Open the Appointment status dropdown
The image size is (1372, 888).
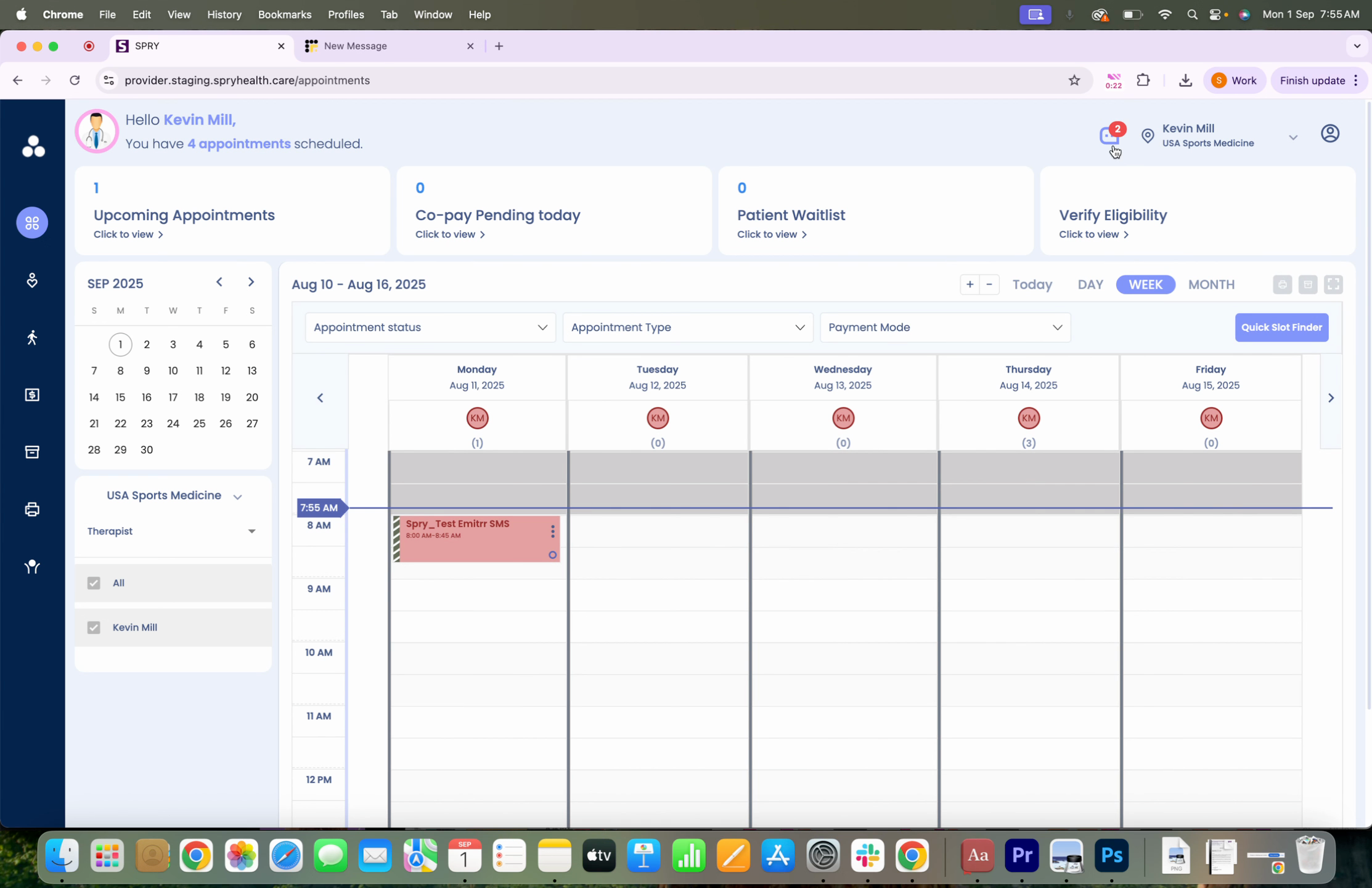point(430,327)
